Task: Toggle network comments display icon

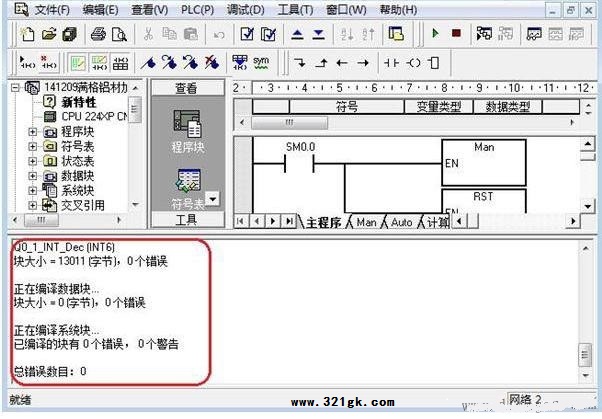Action: 99,63
